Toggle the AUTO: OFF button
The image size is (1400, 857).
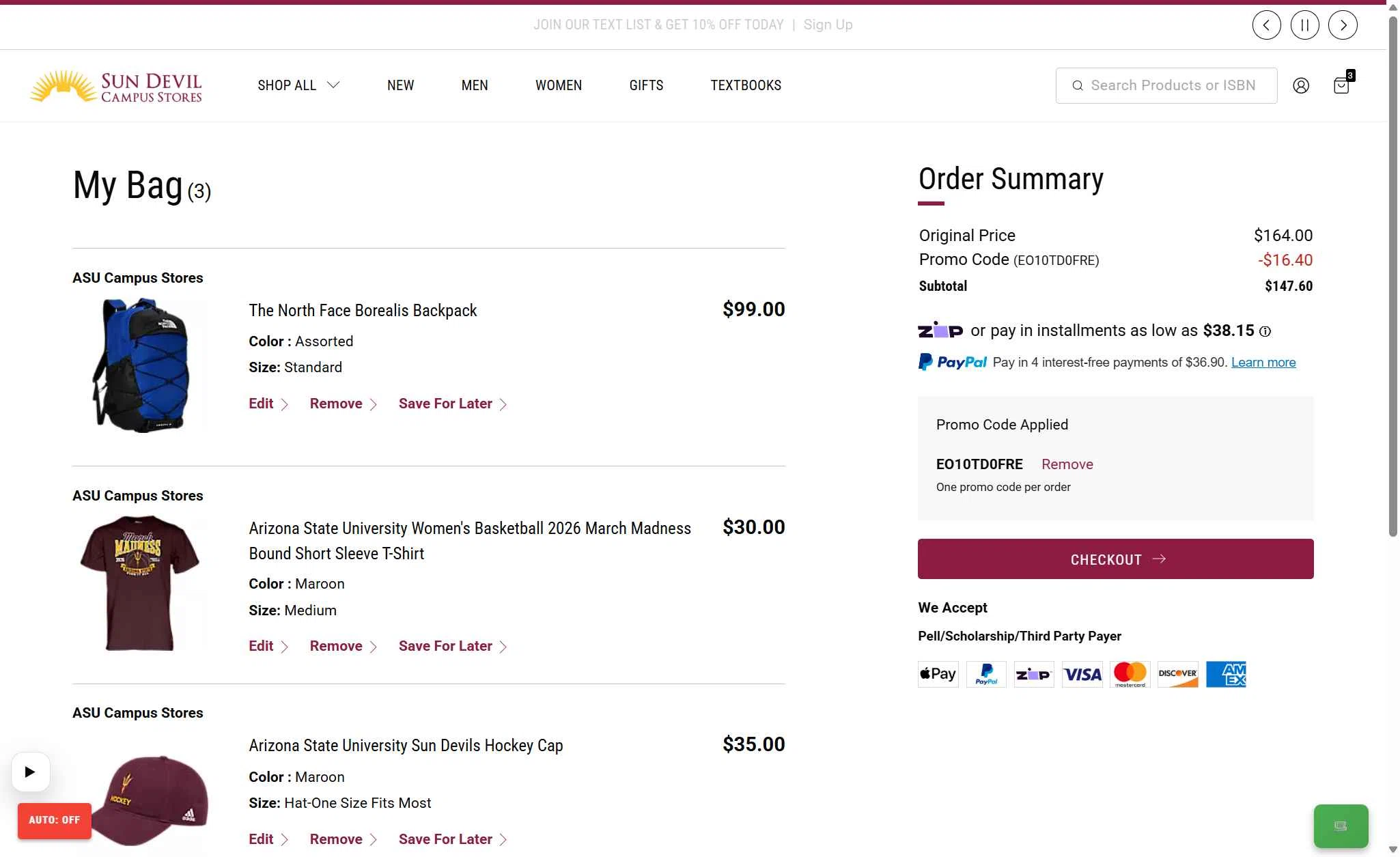pos(55,820)
